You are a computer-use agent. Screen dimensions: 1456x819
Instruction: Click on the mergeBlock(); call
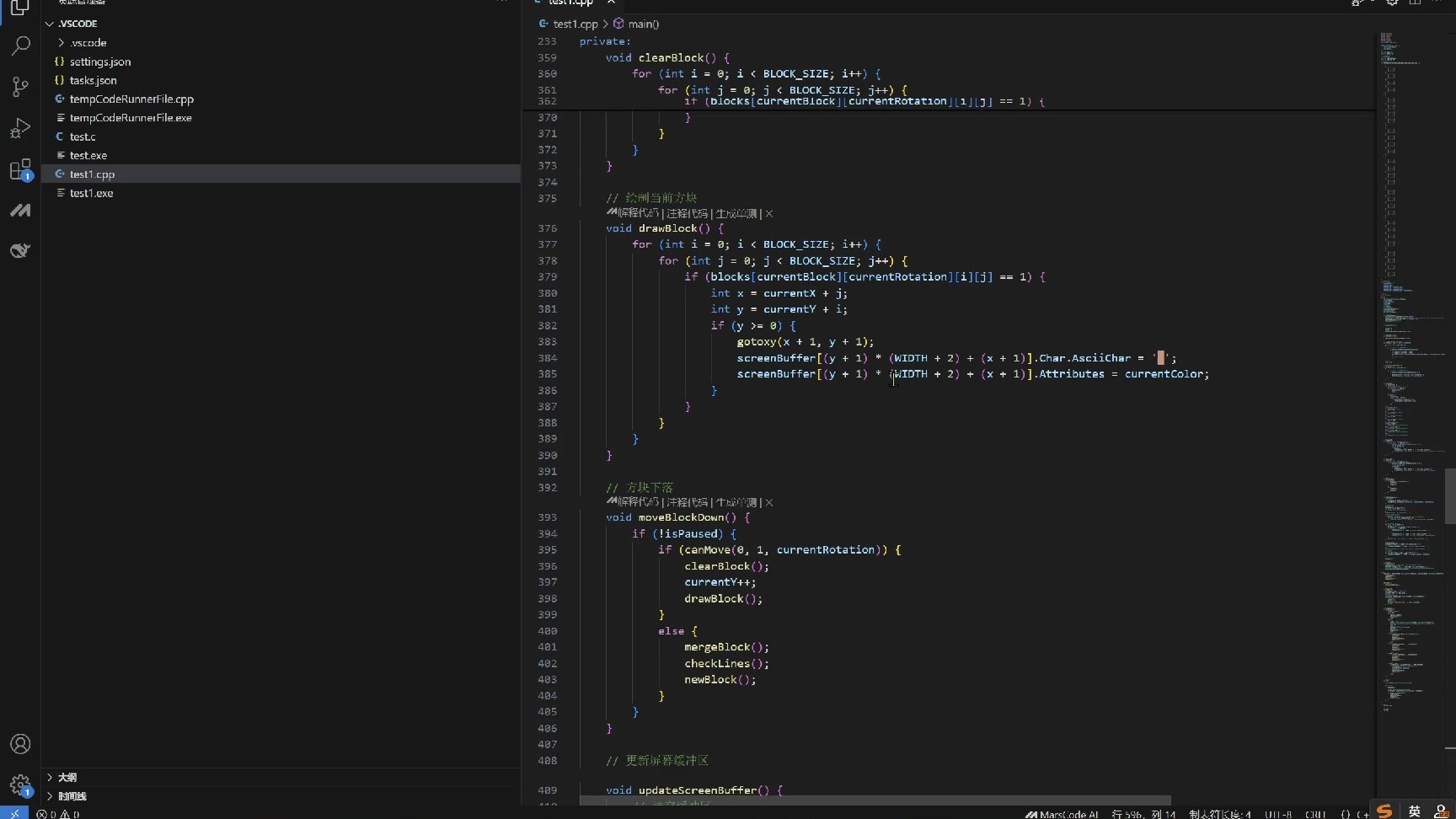[x=726, y=647]
